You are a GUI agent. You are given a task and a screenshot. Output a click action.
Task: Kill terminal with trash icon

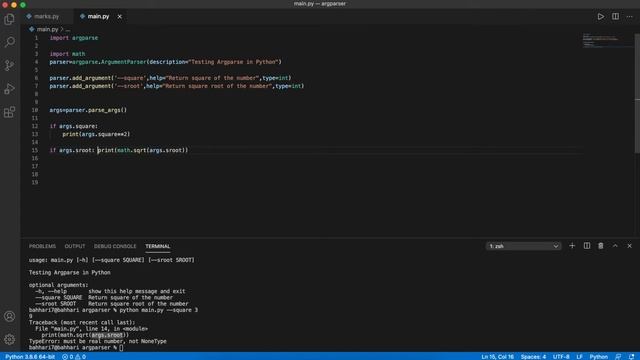[600, 246]
